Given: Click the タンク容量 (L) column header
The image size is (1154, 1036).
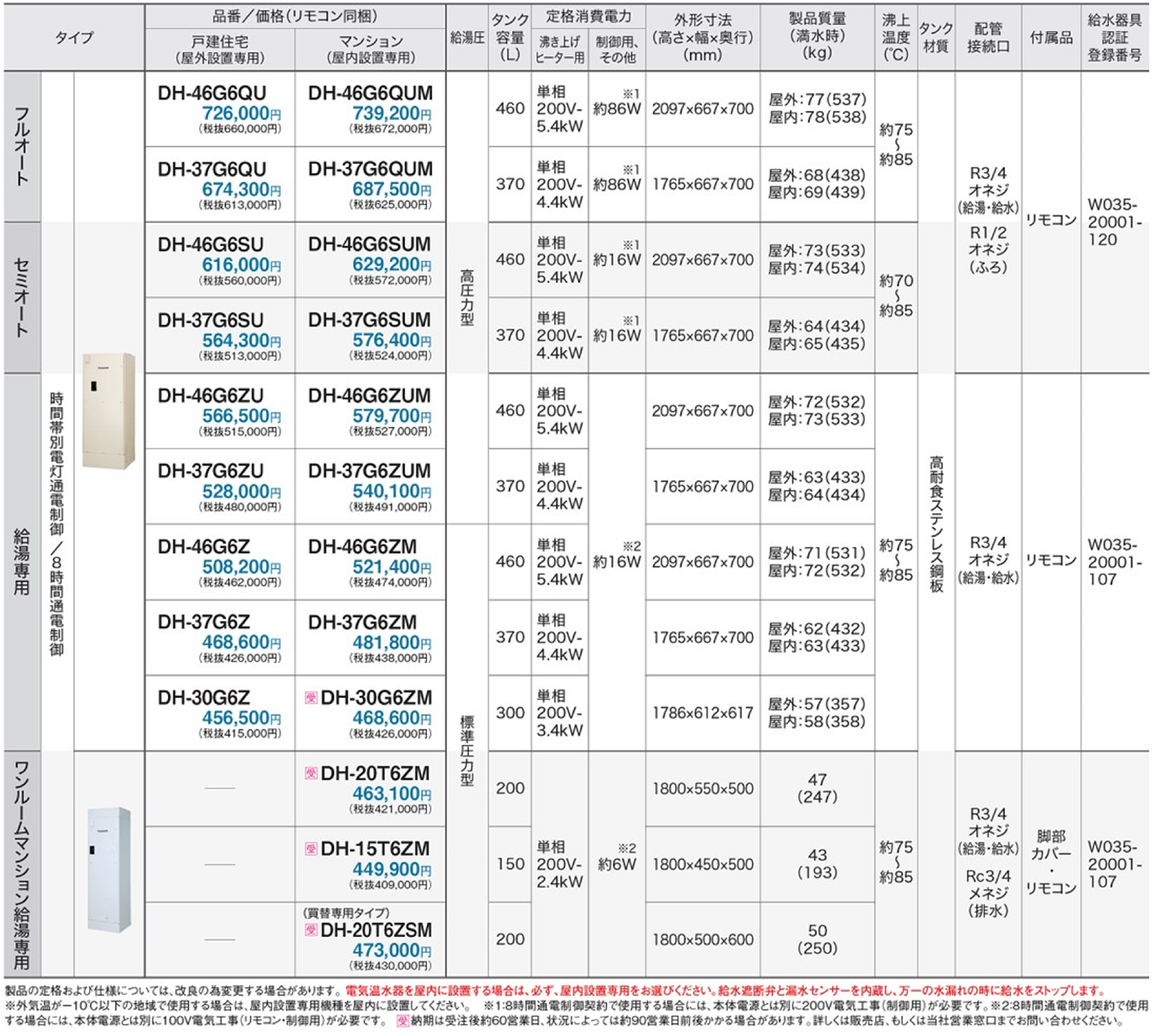Looking at the screenshot, I should (x=510, y=38).
